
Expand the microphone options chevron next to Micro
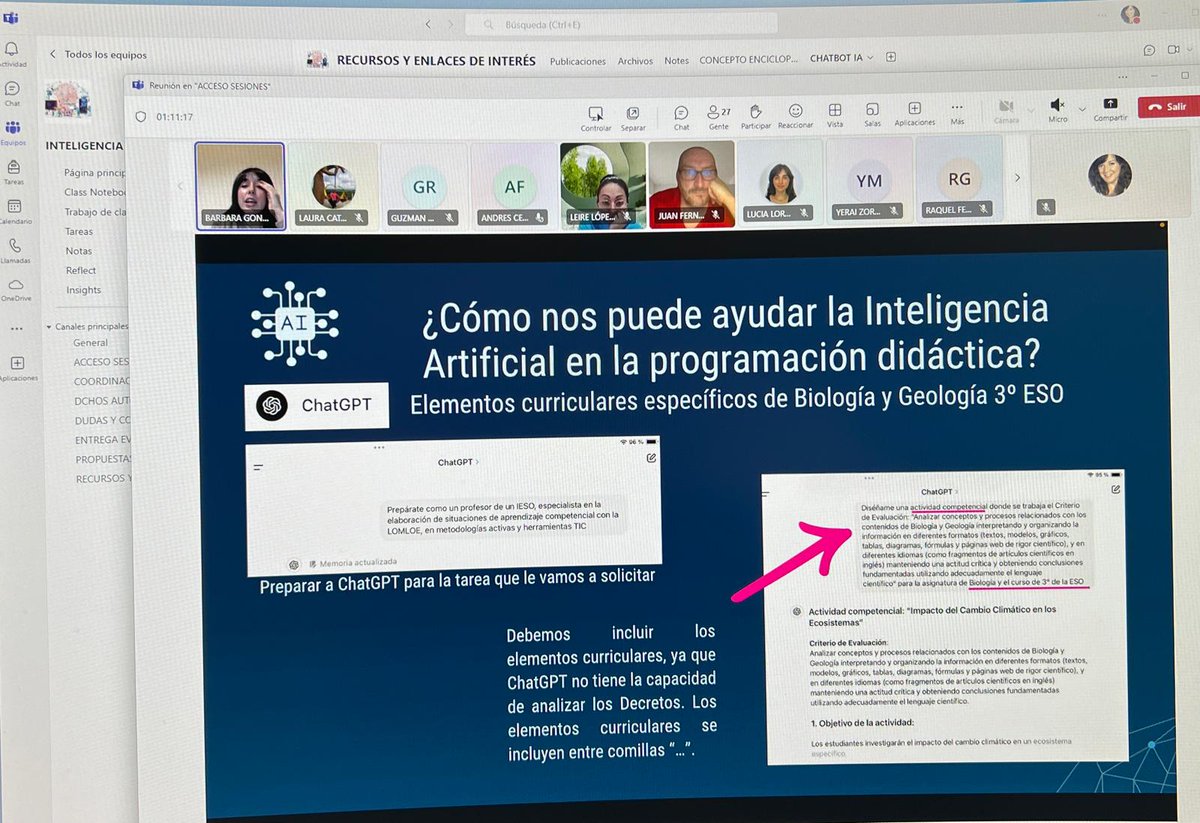[1082, 112]
